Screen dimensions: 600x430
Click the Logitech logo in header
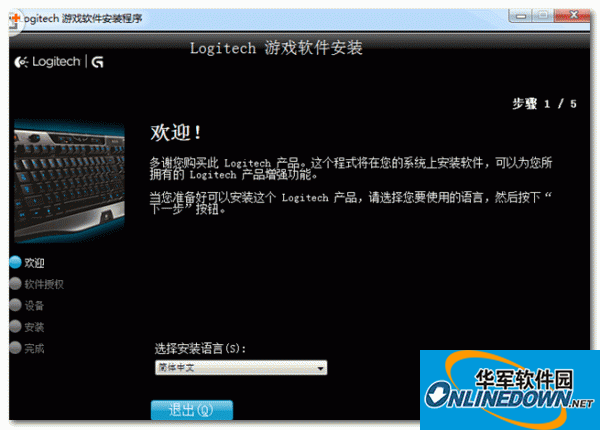[x=47, y=62]
